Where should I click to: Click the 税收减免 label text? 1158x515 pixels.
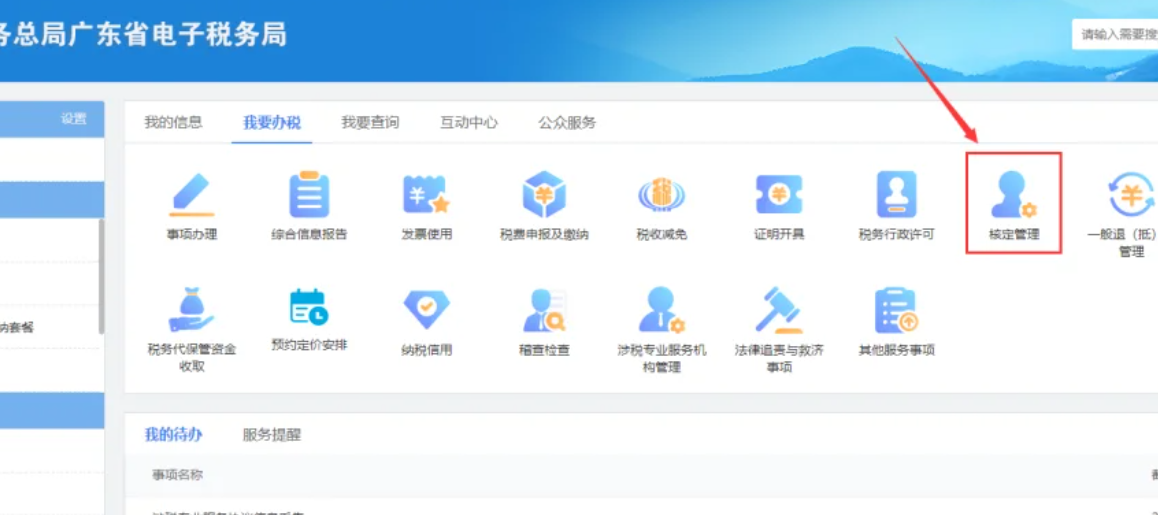pos(662,235)
